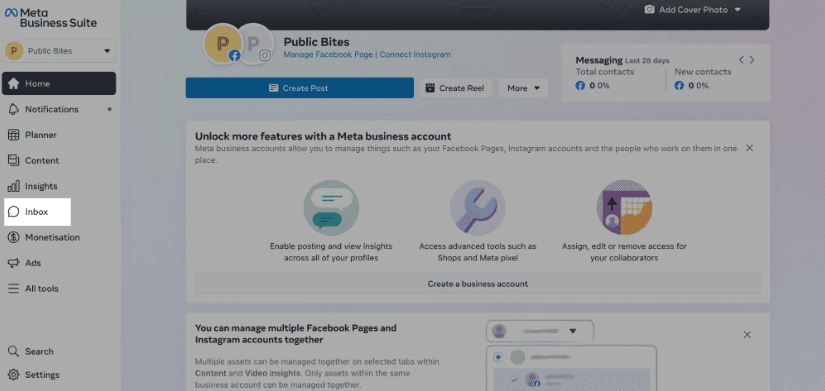Open the Public Bites account dropdown

(x=59, y=51)
